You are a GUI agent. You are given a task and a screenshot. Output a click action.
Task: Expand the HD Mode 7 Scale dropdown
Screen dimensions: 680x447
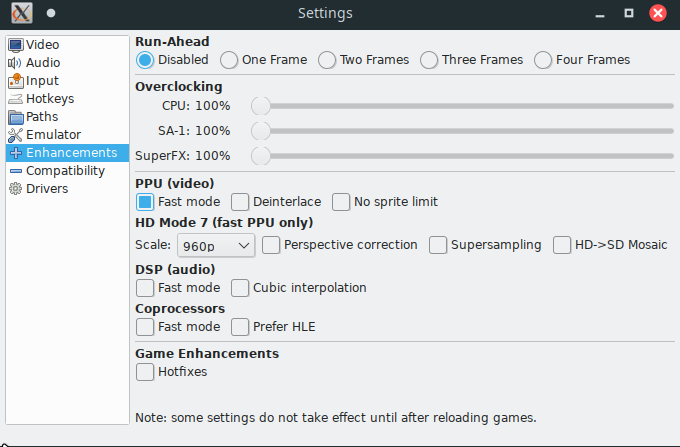[x=216, y=246]
